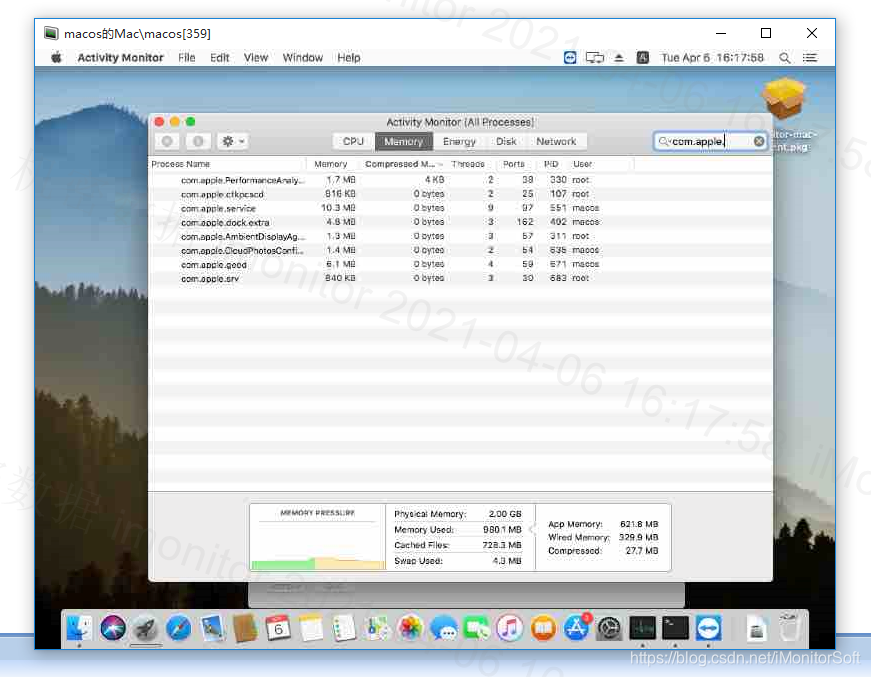Open Messages from the Dock
This screenshot has width=871, height=677.
444,629
